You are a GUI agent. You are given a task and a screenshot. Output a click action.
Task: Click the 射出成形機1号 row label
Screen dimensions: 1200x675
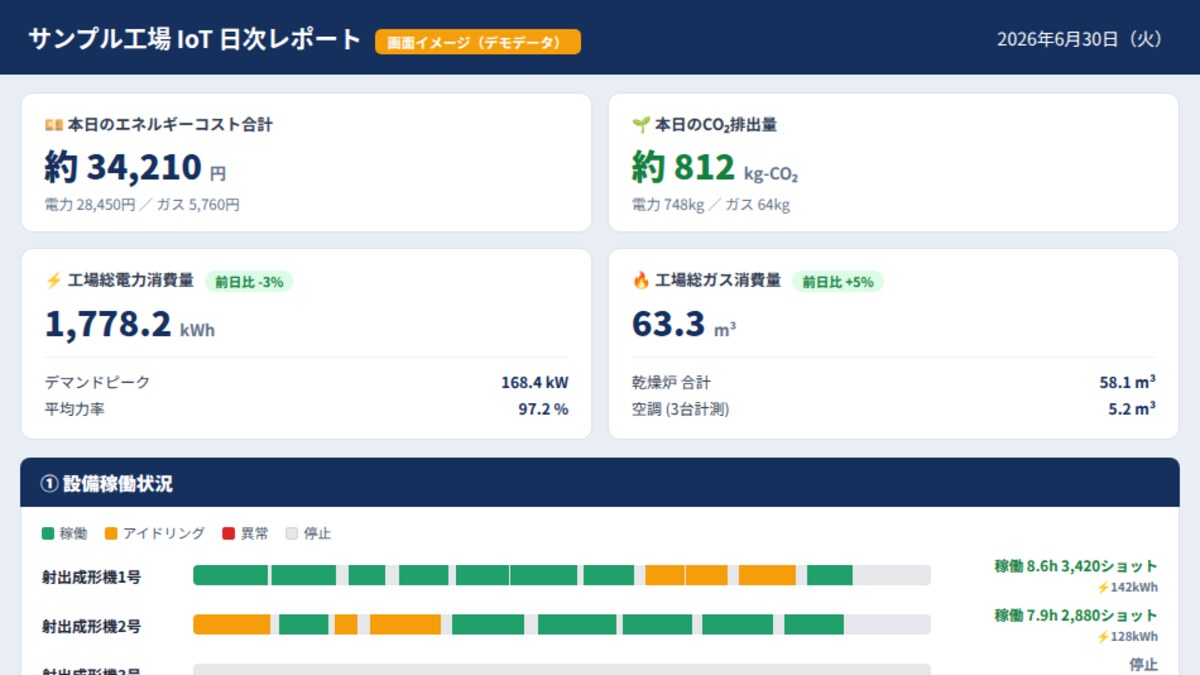(91, 577)
